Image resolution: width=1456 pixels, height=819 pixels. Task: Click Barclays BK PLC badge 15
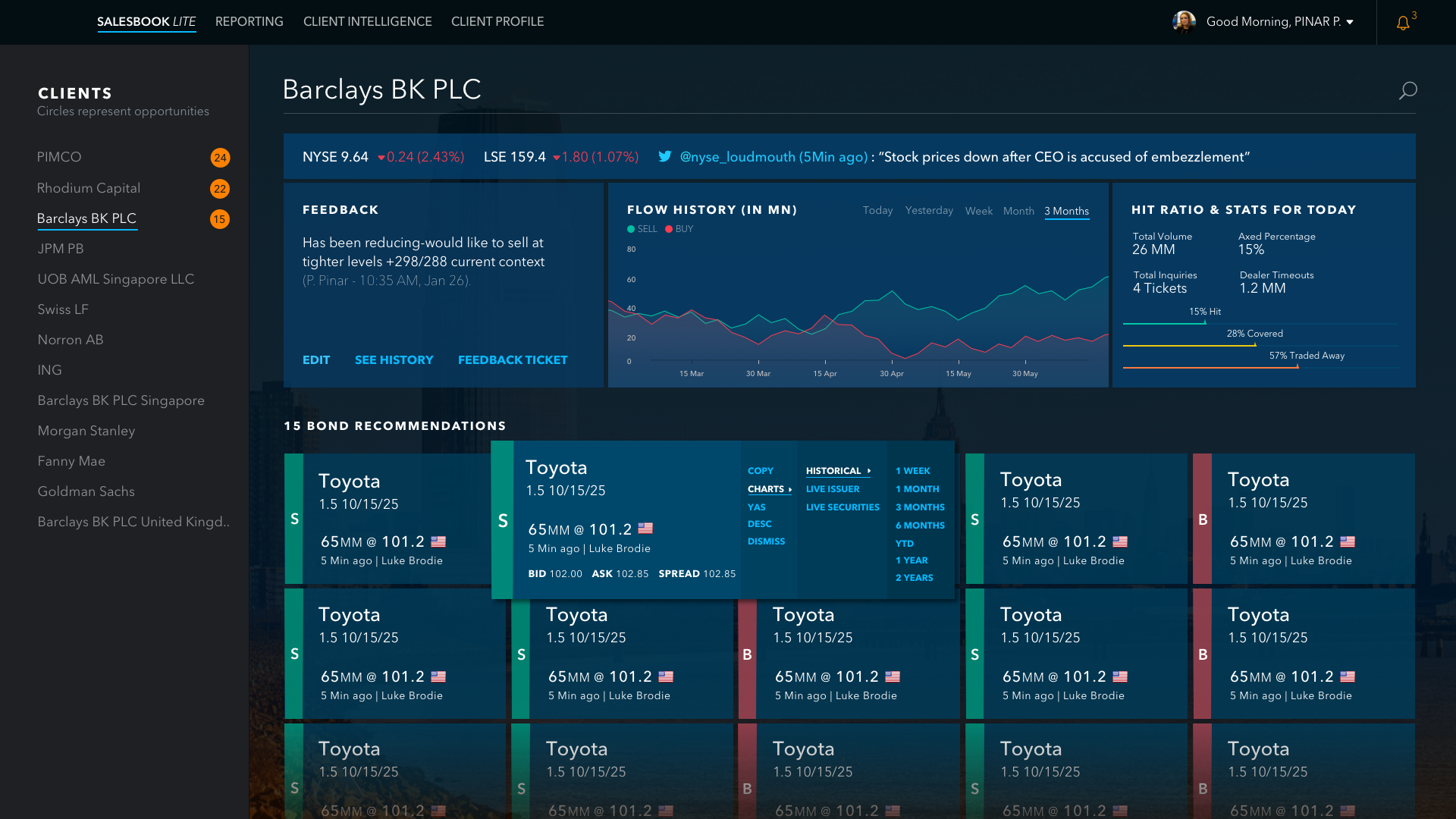tap(220, 219)
